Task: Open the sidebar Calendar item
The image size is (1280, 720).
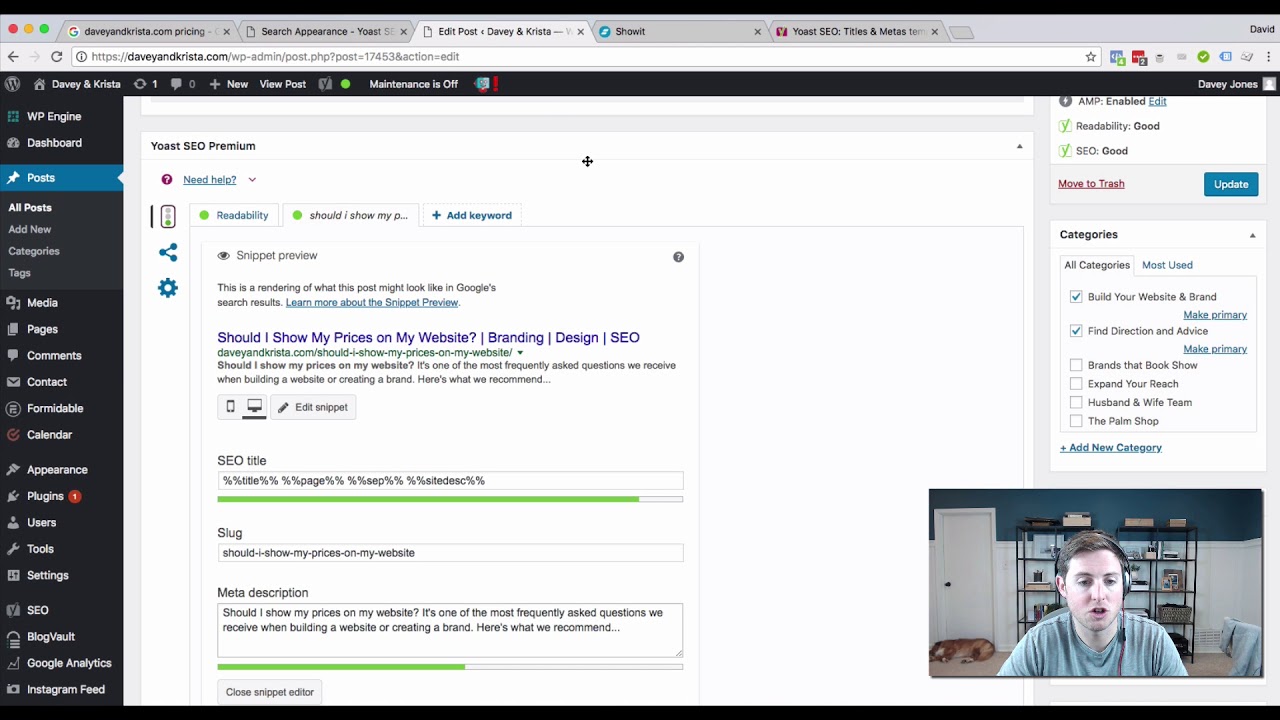Action: pos(49,435)
